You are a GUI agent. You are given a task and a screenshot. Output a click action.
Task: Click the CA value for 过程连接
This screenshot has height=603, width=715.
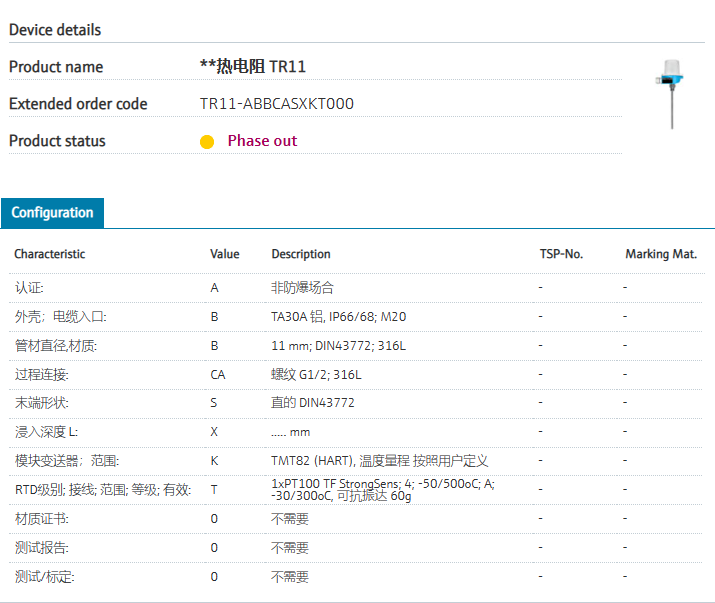[217, 375]
